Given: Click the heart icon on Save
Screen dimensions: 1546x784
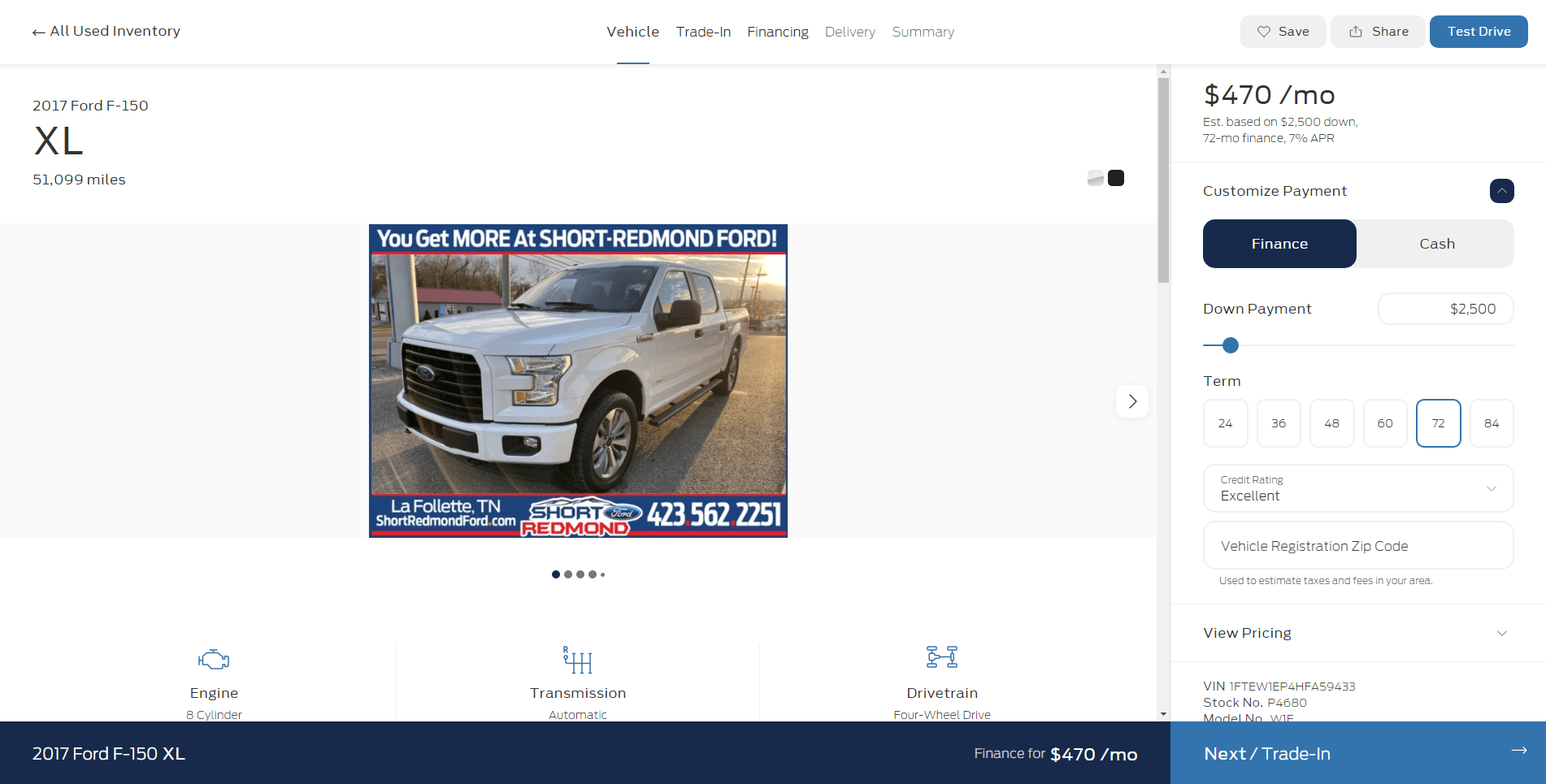Looking at the screenshot, I should point(1263,31).
